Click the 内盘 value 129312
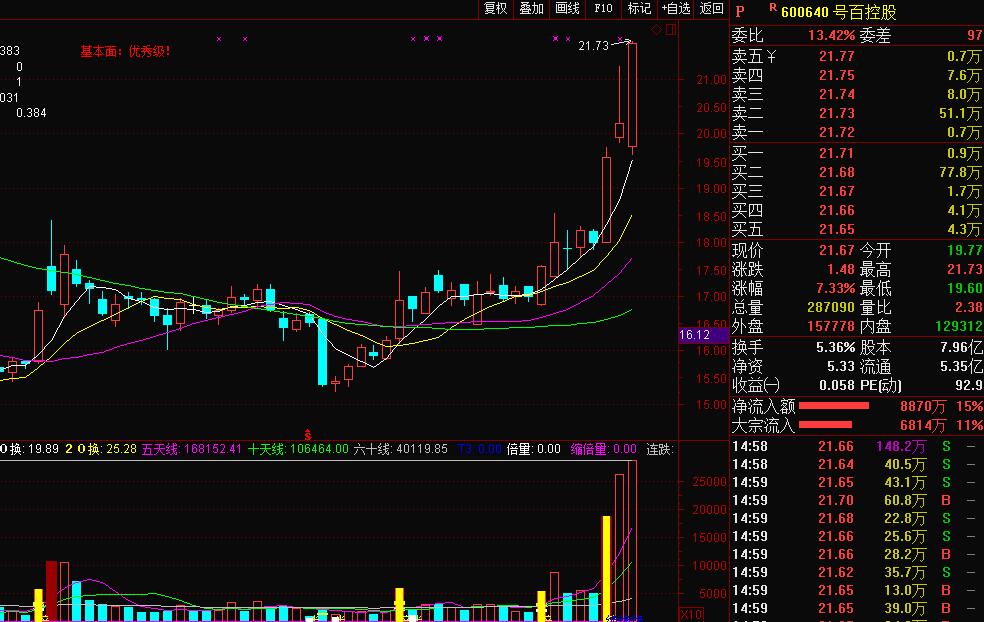Viewport: 984px width, 622px height. pos(959,326)
